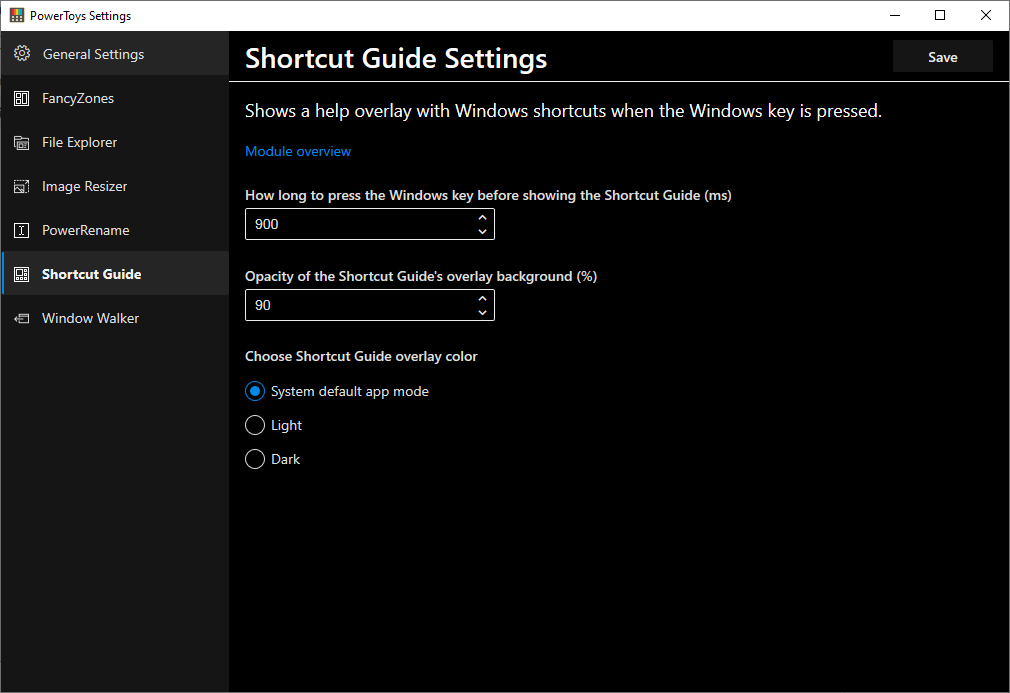Click the PowerToys logo in title bar

tap(16, 15)
